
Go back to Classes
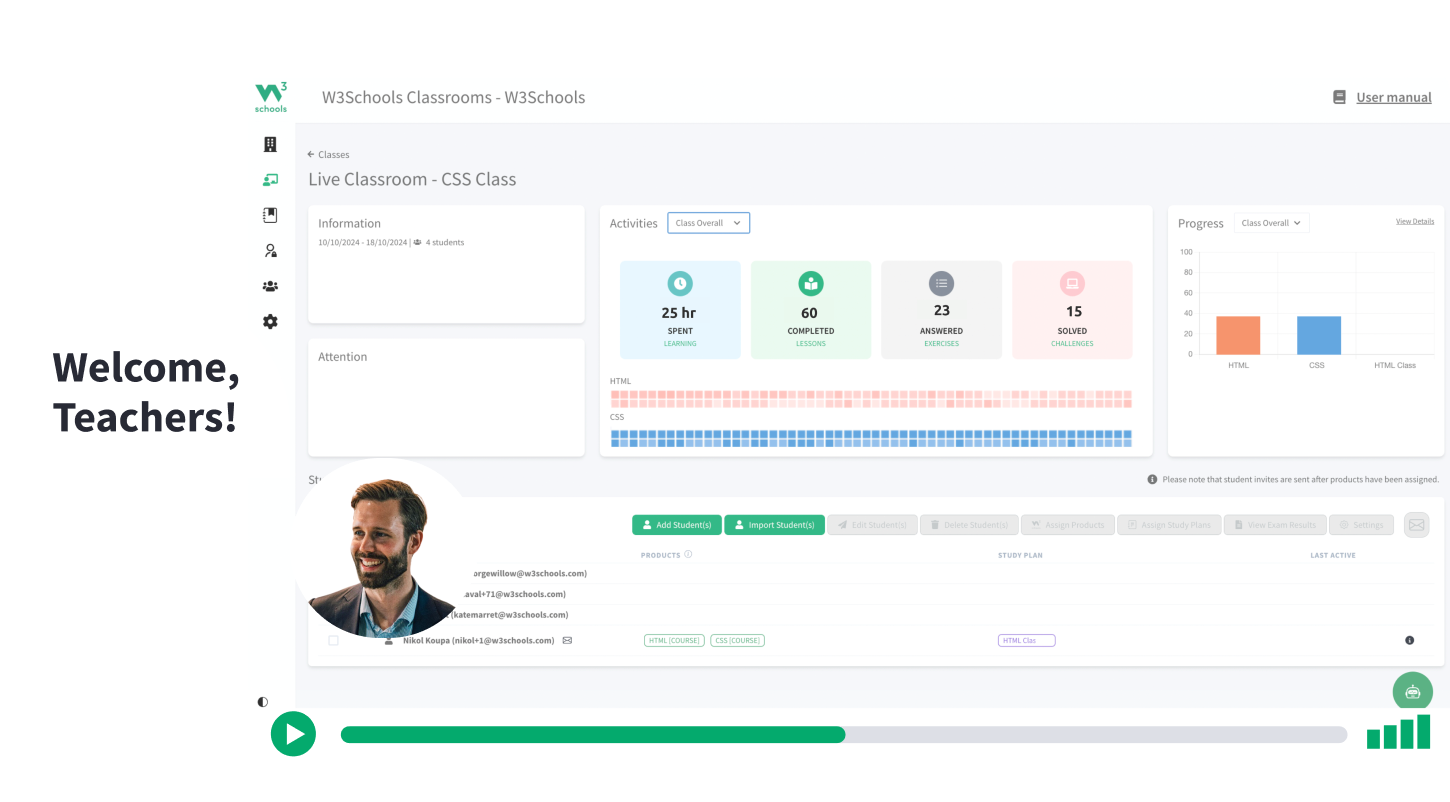coord(328,155)
